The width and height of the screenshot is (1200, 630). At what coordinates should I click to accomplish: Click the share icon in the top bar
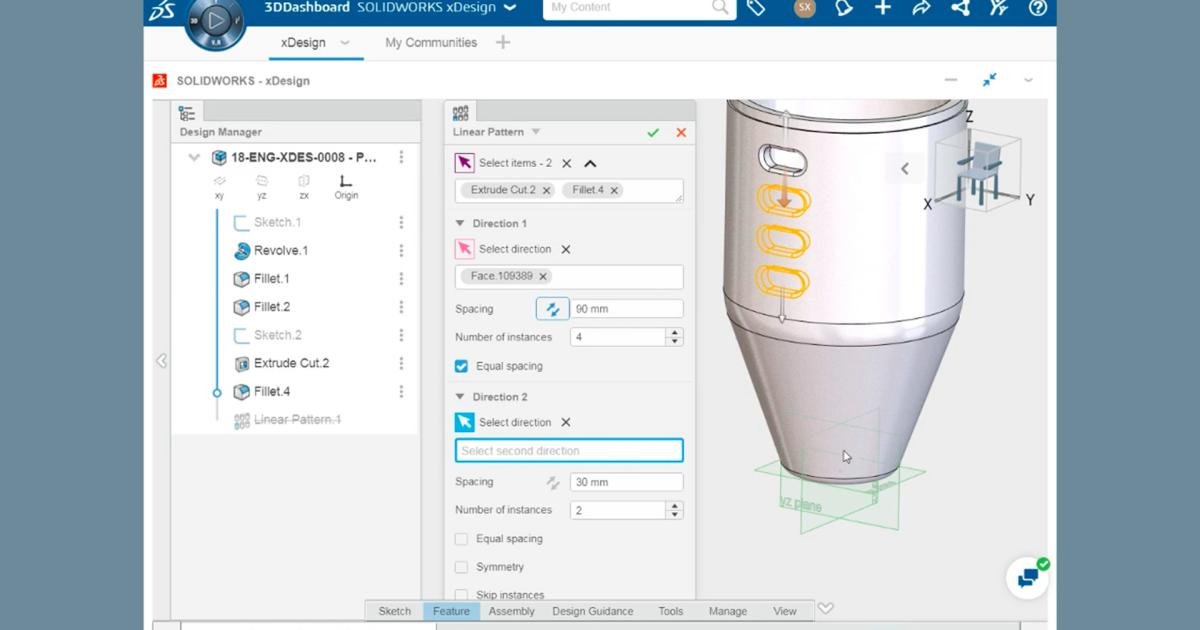(x=921, y=8)
